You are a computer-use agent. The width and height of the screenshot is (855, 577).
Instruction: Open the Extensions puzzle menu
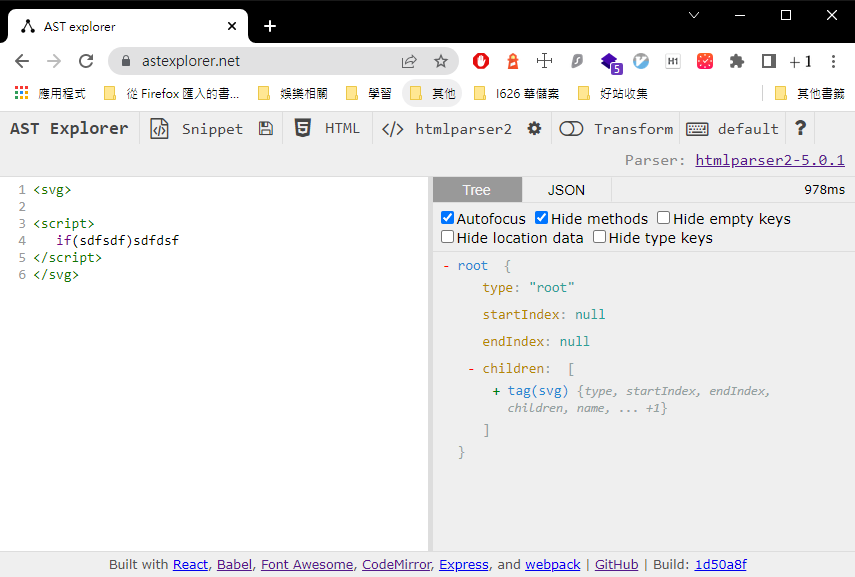pyautogui.click(x=737, y=61)
